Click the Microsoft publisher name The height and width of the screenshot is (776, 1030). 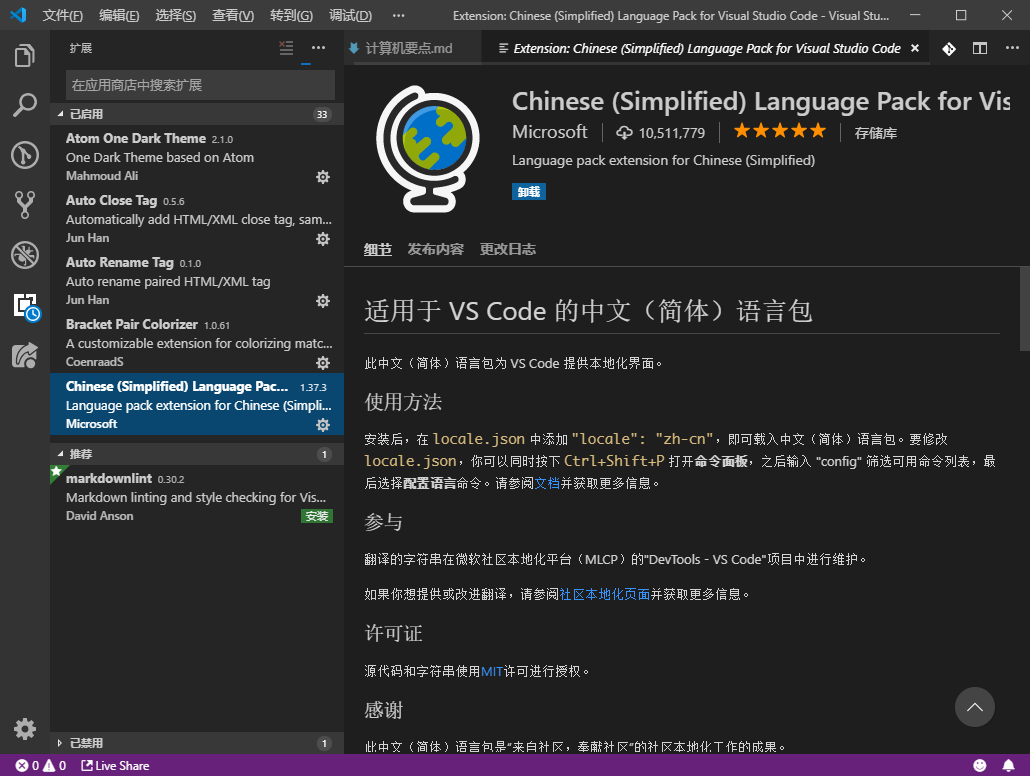click(550, 132)
